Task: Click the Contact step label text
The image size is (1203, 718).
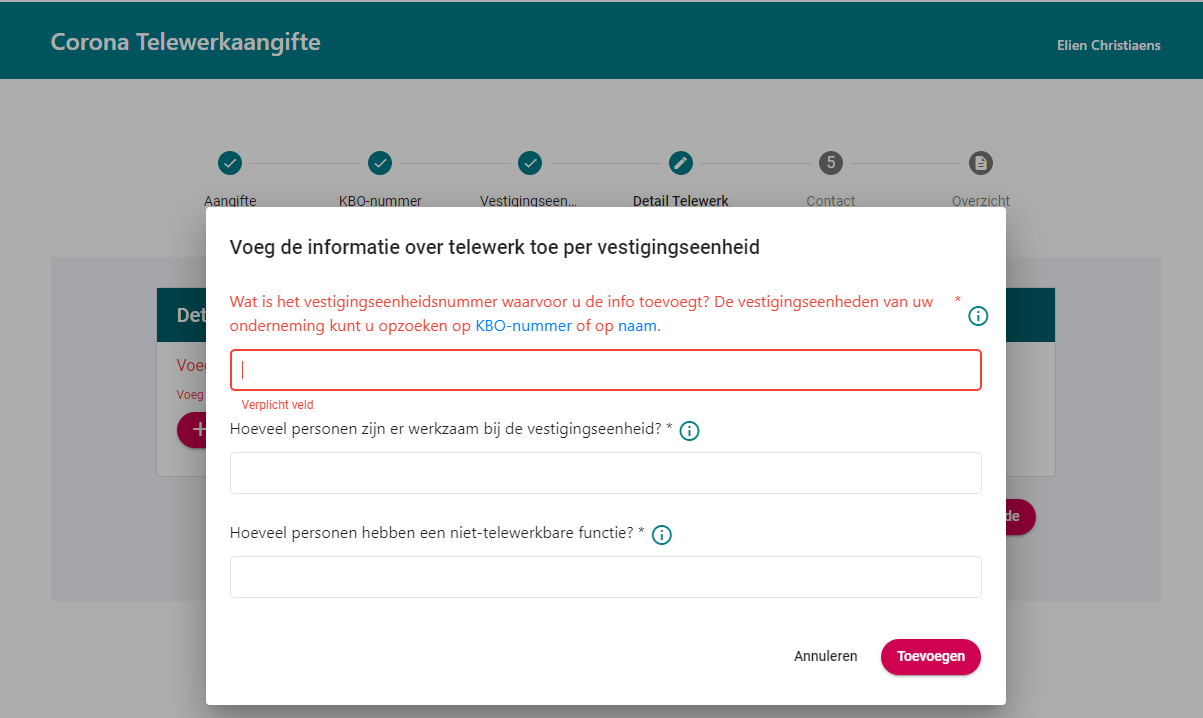Action: click(x=831, y=200)
